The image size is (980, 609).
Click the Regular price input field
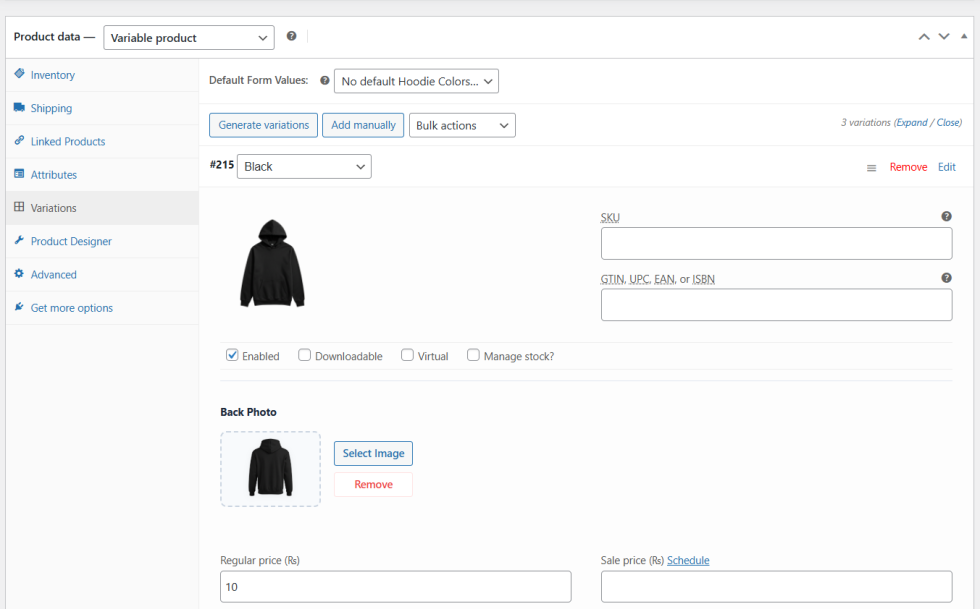point(395,586)
